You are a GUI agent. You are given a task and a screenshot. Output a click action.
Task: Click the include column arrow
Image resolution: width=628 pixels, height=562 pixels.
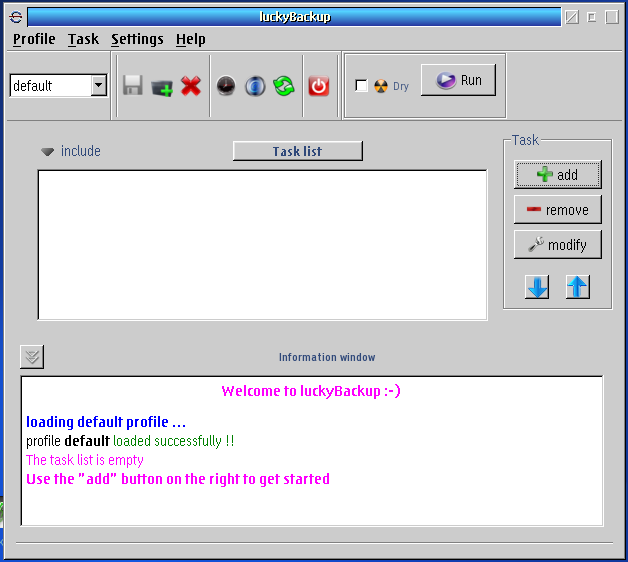point(48,152)
